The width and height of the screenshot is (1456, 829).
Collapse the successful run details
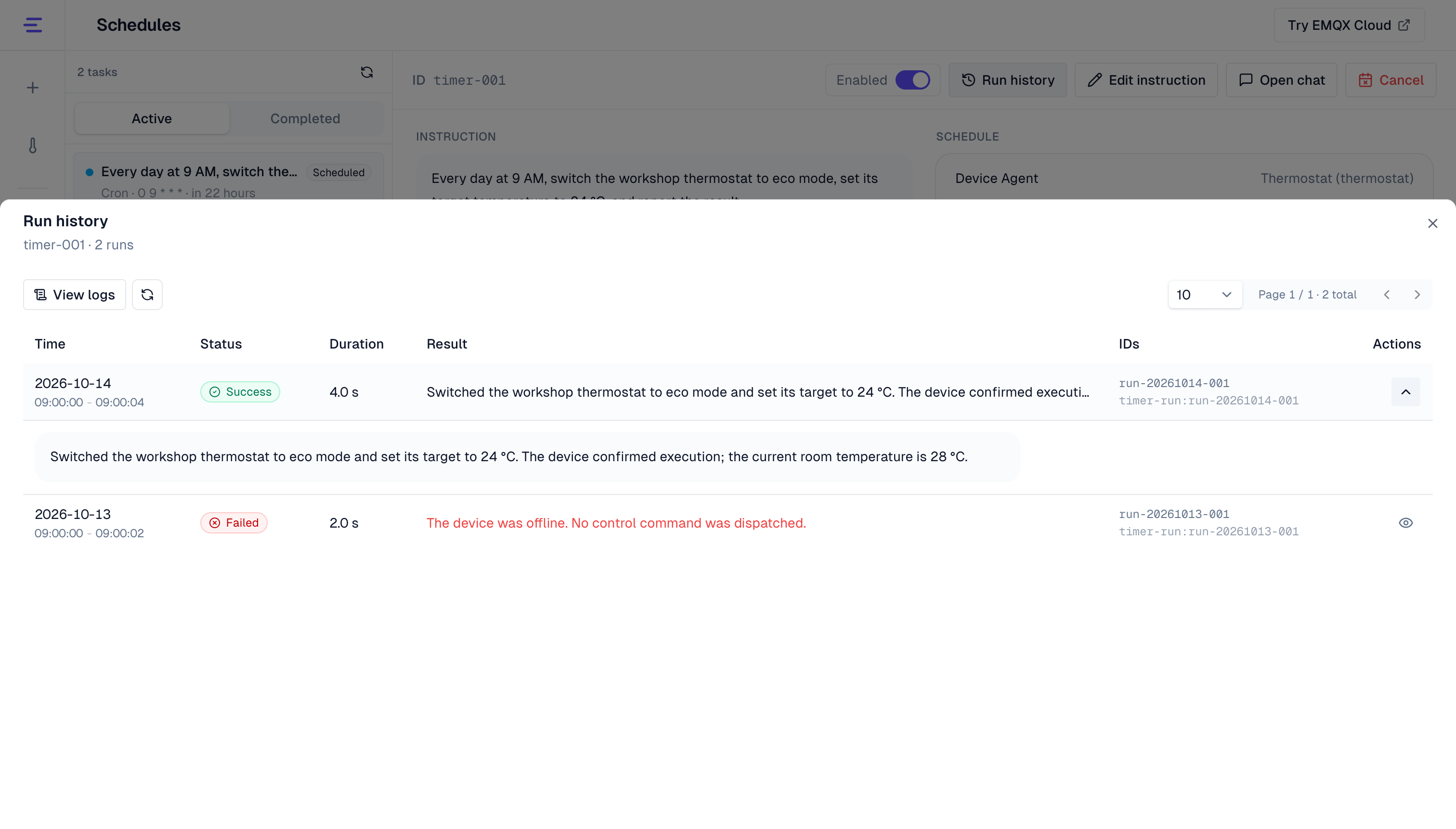tap(1406, 392)
